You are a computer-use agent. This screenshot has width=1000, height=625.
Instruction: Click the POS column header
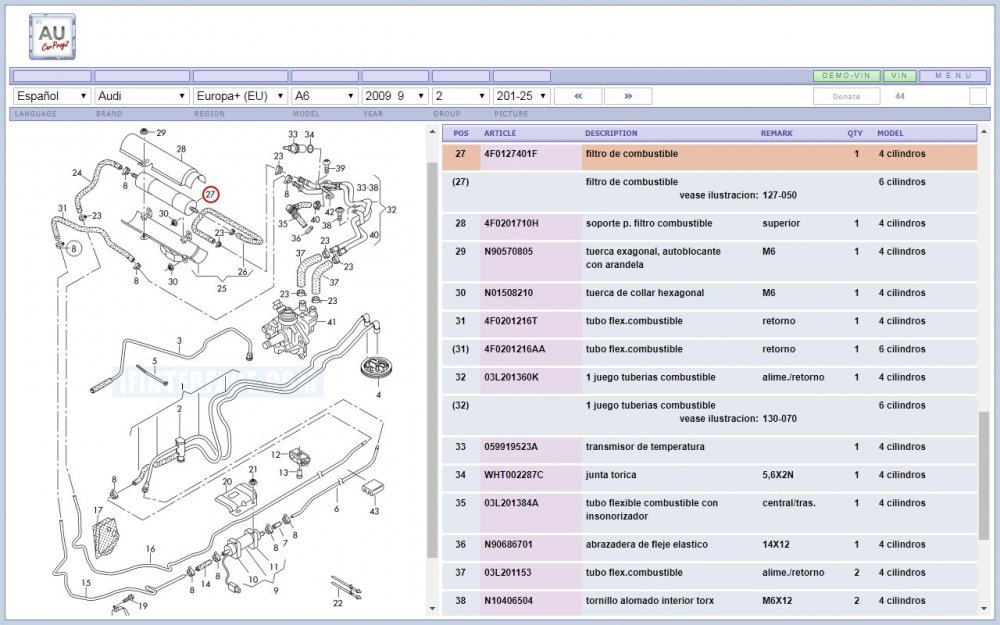pyautogui.click(x=460, y=133)
